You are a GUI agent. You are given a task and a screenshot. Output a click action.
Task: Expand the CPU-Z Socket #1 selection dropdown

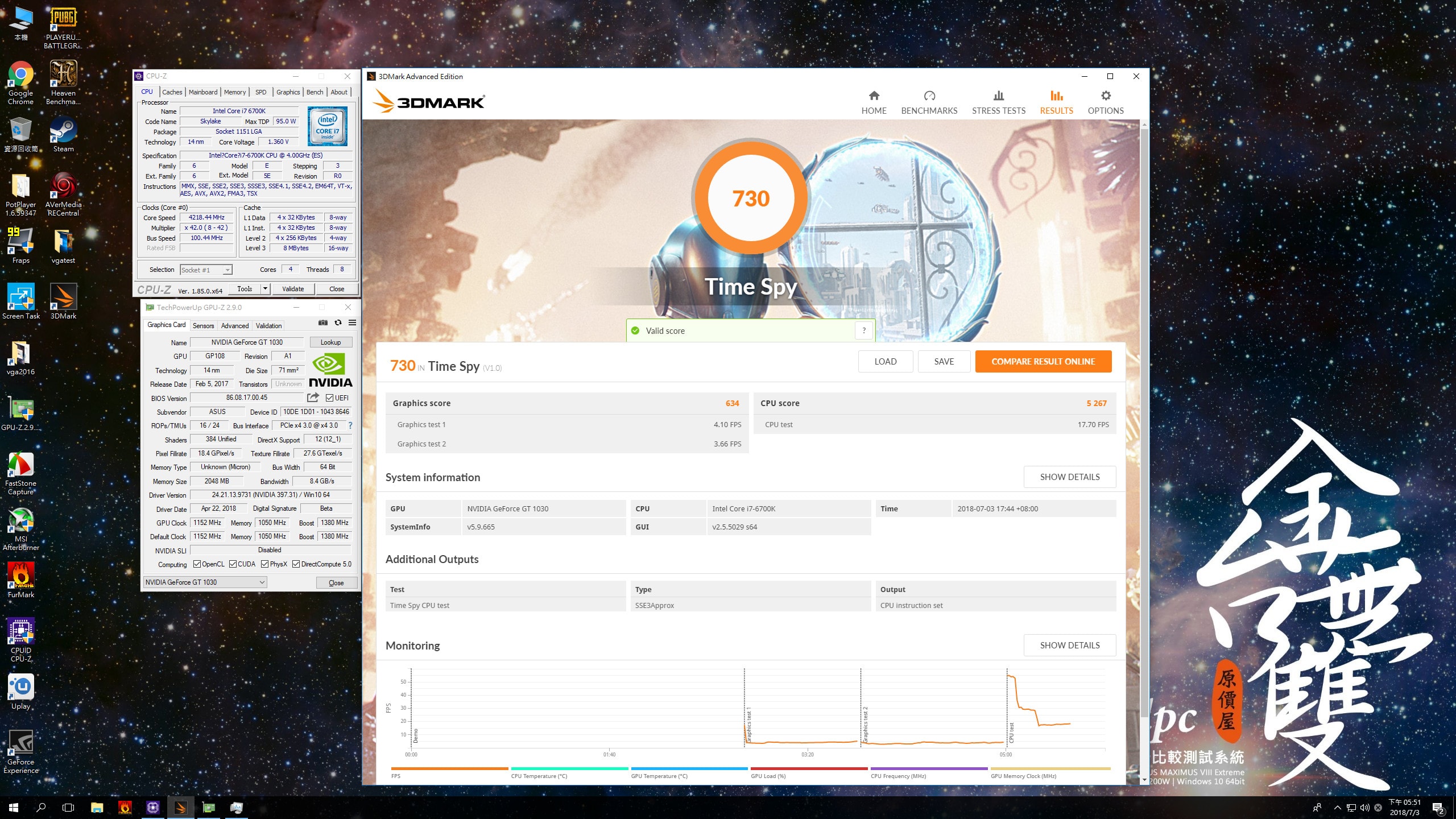click(x=227, y=270)
